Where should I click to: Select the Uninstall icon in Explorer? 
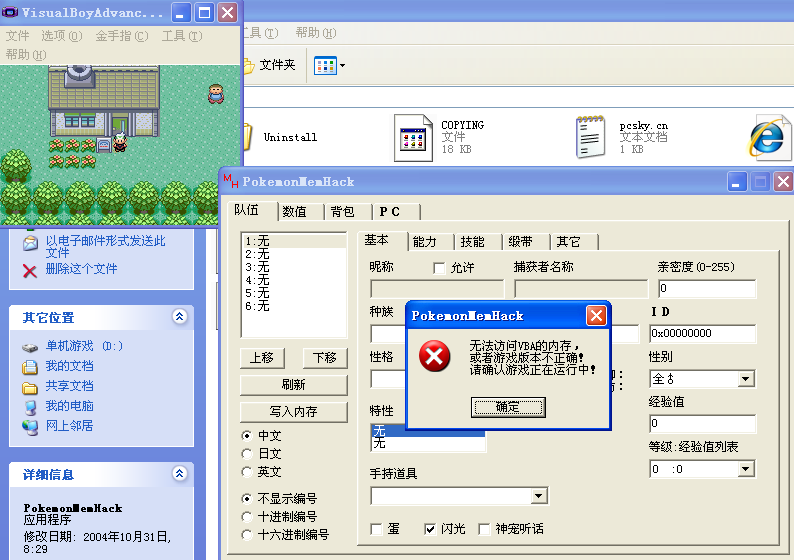click(x=248, y=137)
